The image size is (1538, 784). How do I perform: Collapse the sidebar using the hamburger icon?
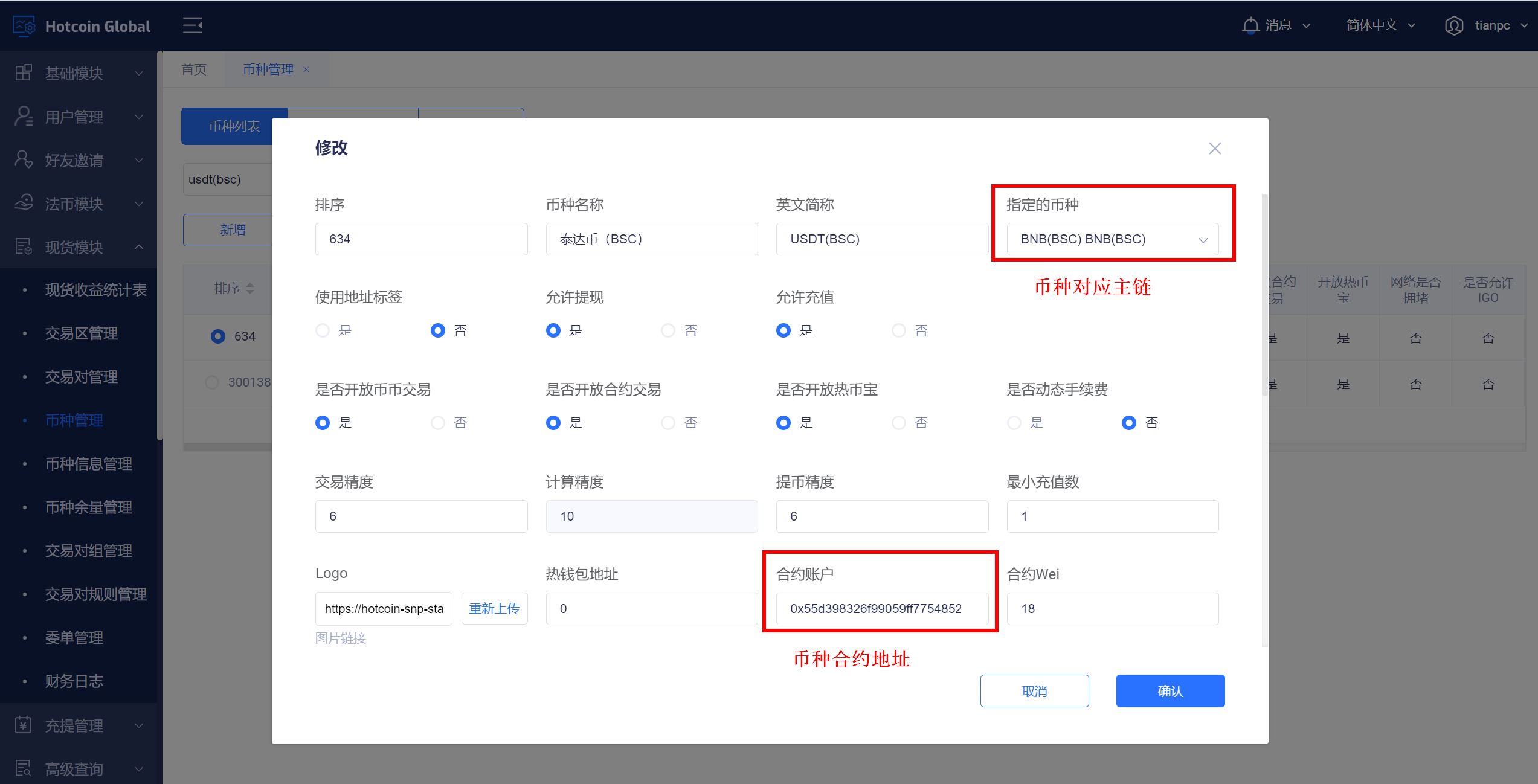point(192,25)
